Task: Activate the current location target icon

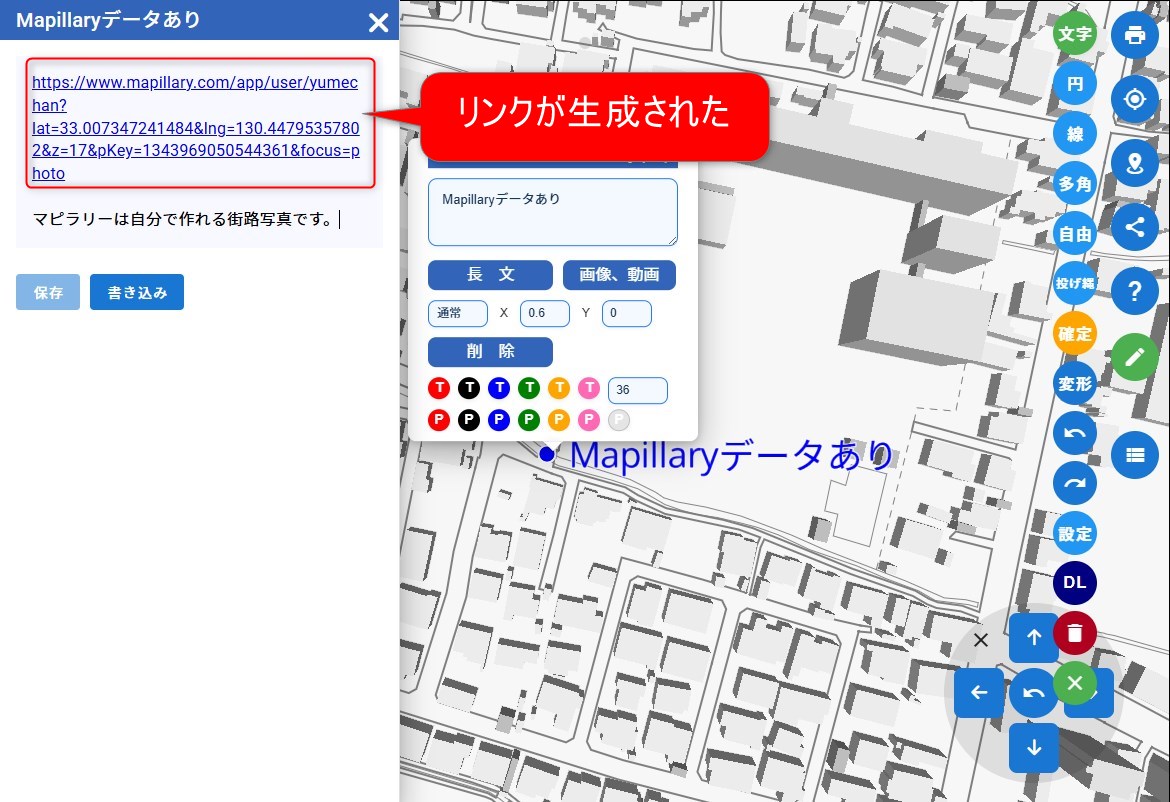Action: click(1134, 100)
